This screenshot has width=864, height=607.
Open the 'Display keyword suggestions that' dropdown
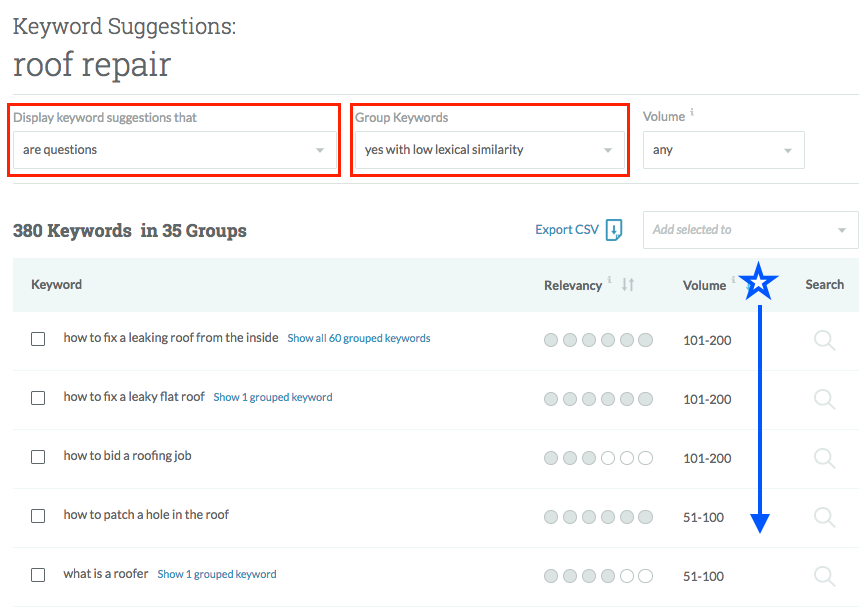[174, 150]
